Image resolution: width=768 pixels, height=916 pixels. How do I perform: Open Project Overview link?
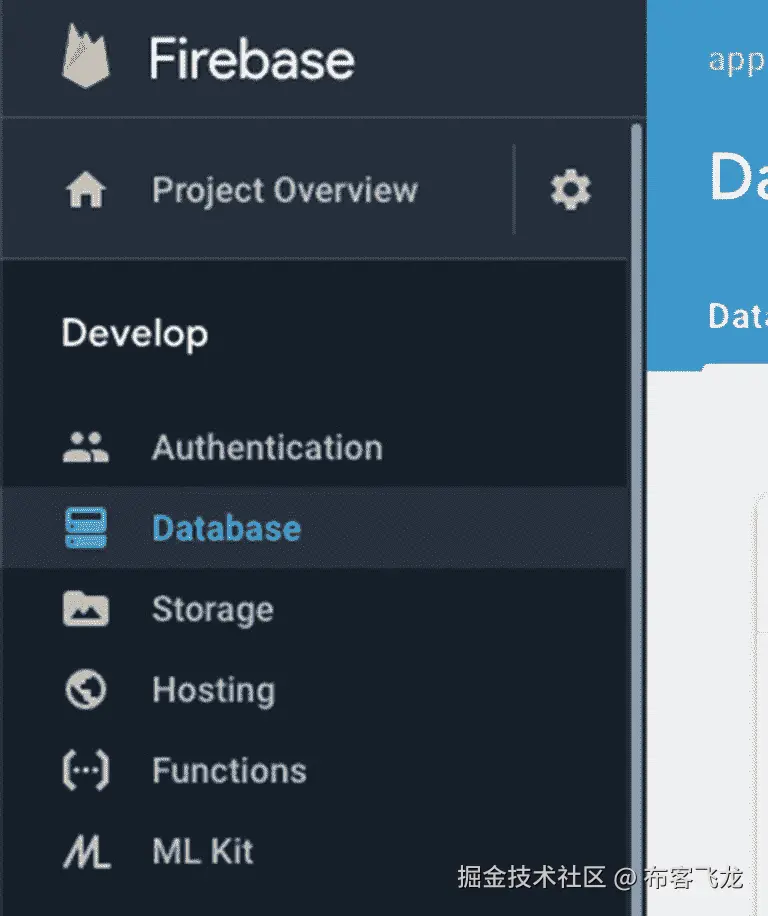pos(284,190)
